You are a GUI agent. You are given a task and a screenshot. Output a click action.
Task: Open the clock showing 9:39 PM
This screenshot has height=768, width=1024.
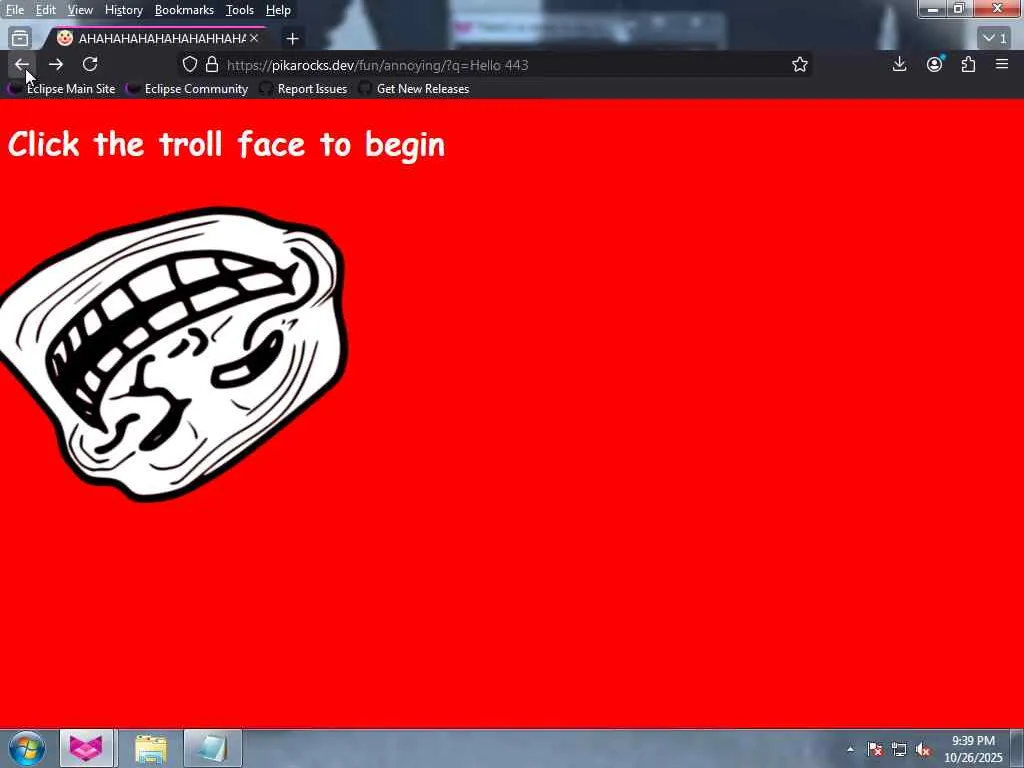pyautogui.click(x=973, y=749)
